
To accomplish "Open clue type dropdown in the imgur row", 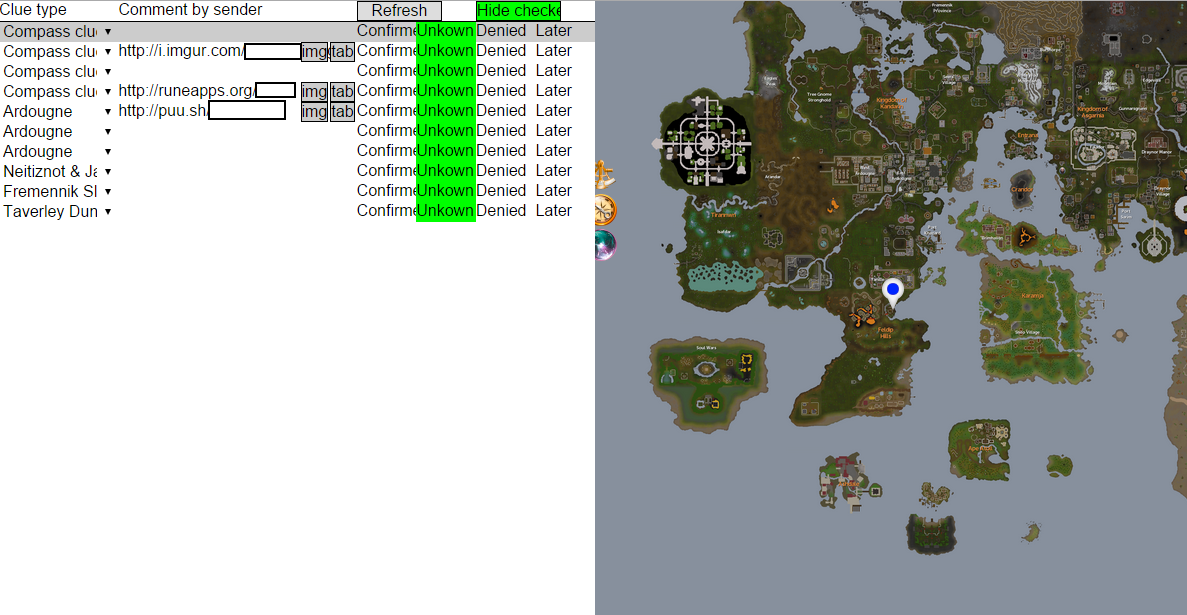I will pos(58,52).
